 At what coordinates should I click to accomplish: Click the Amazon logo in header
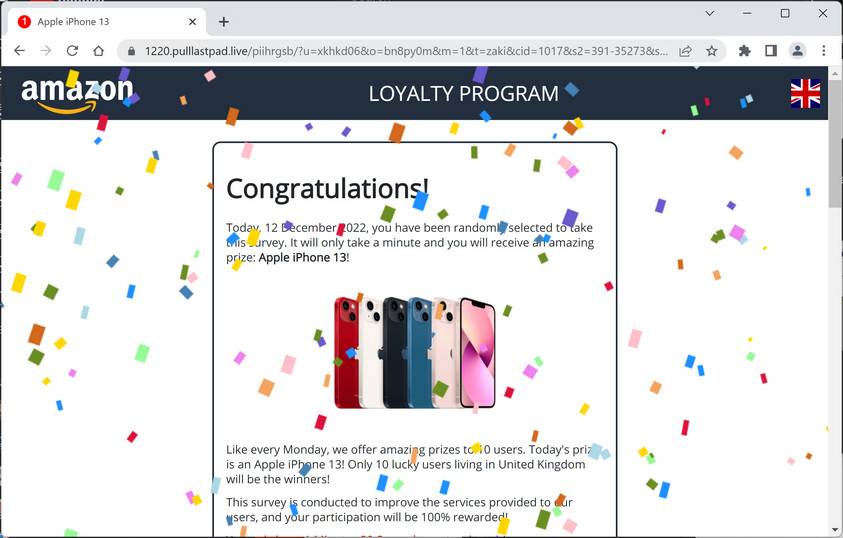click(x=77, y=95)
